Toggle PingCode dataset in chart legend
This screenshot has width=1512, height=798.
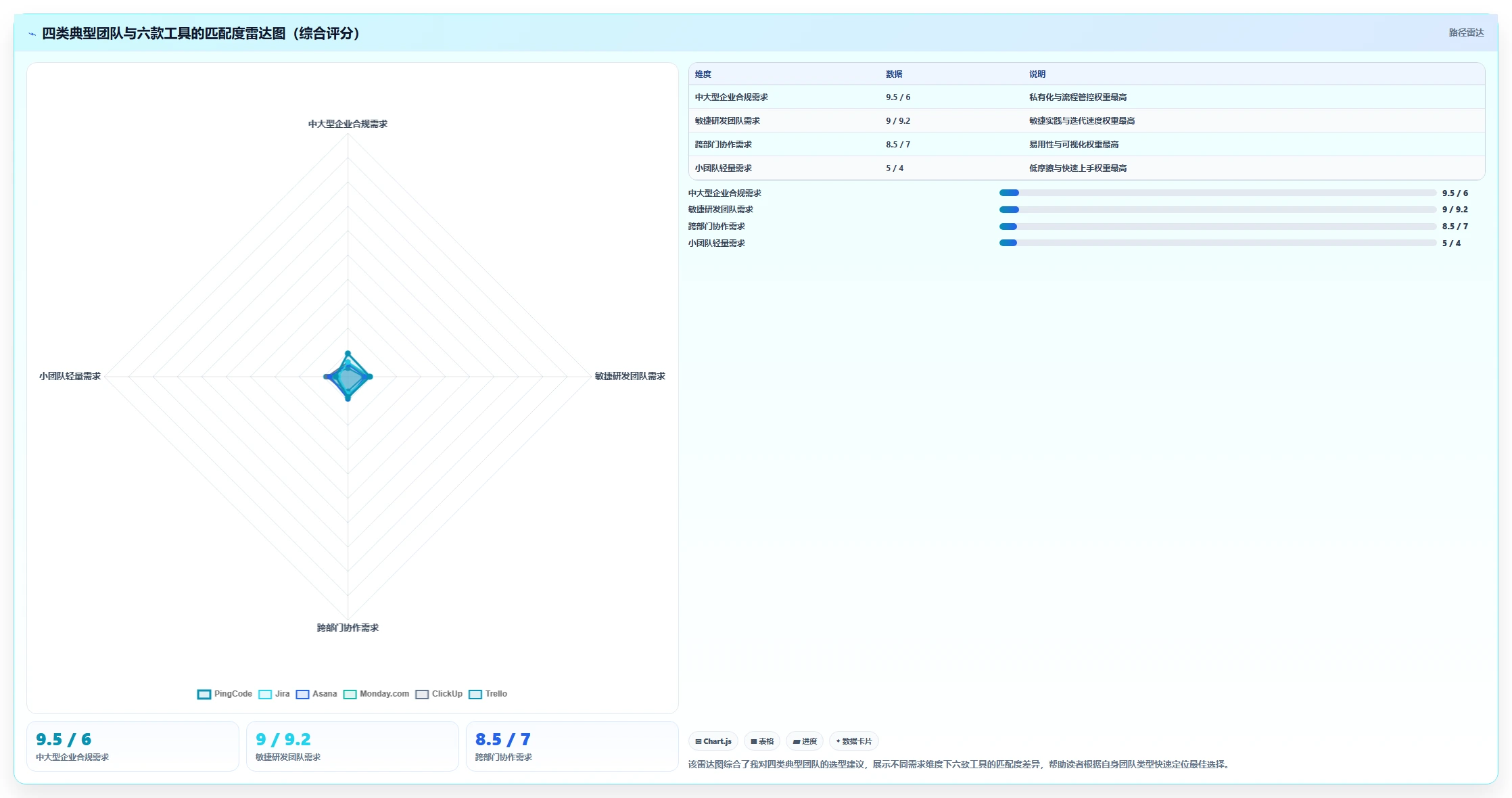225,694
